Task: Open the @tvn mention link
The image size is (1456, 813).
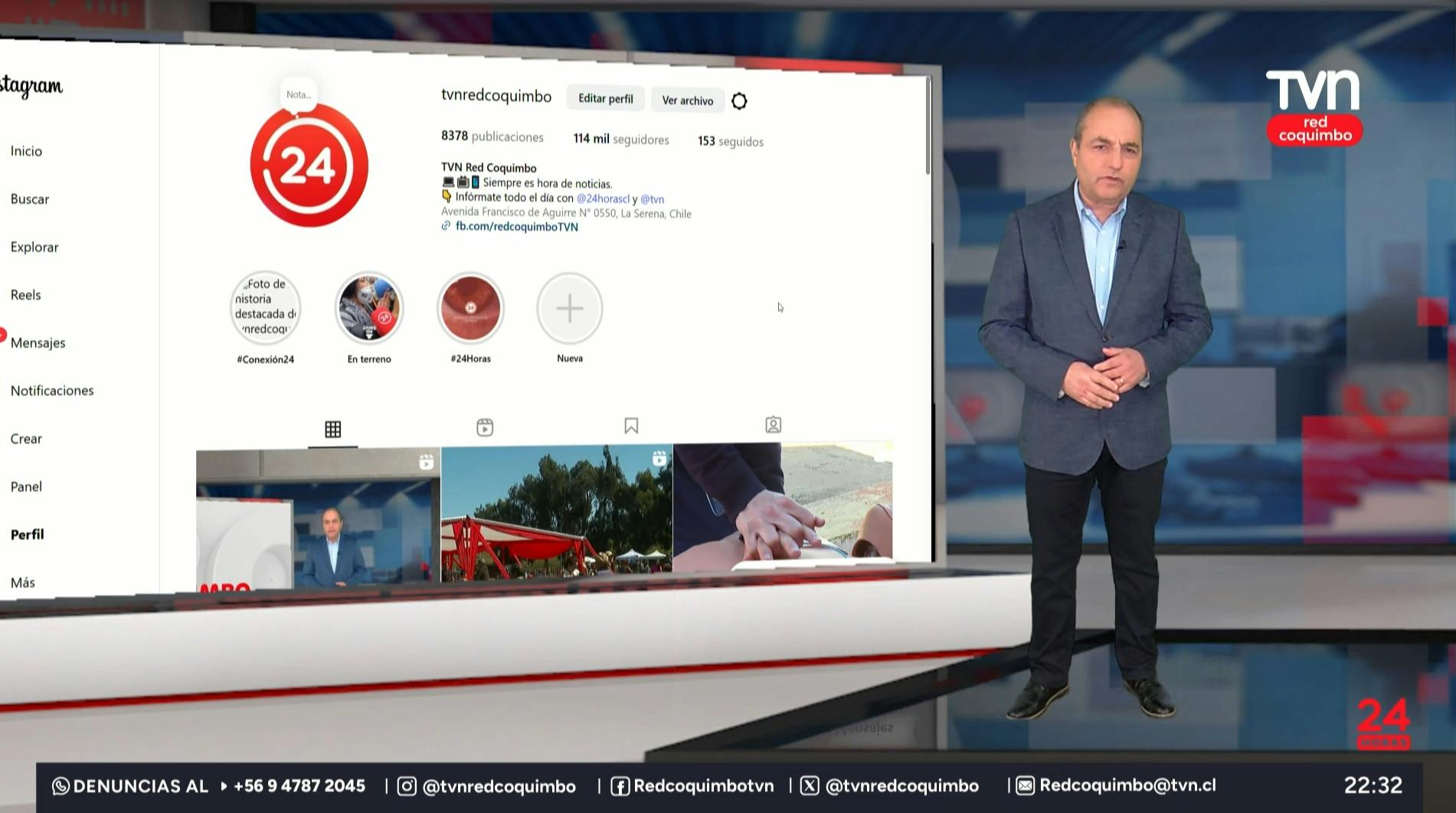Action: [x=653, y=199]
